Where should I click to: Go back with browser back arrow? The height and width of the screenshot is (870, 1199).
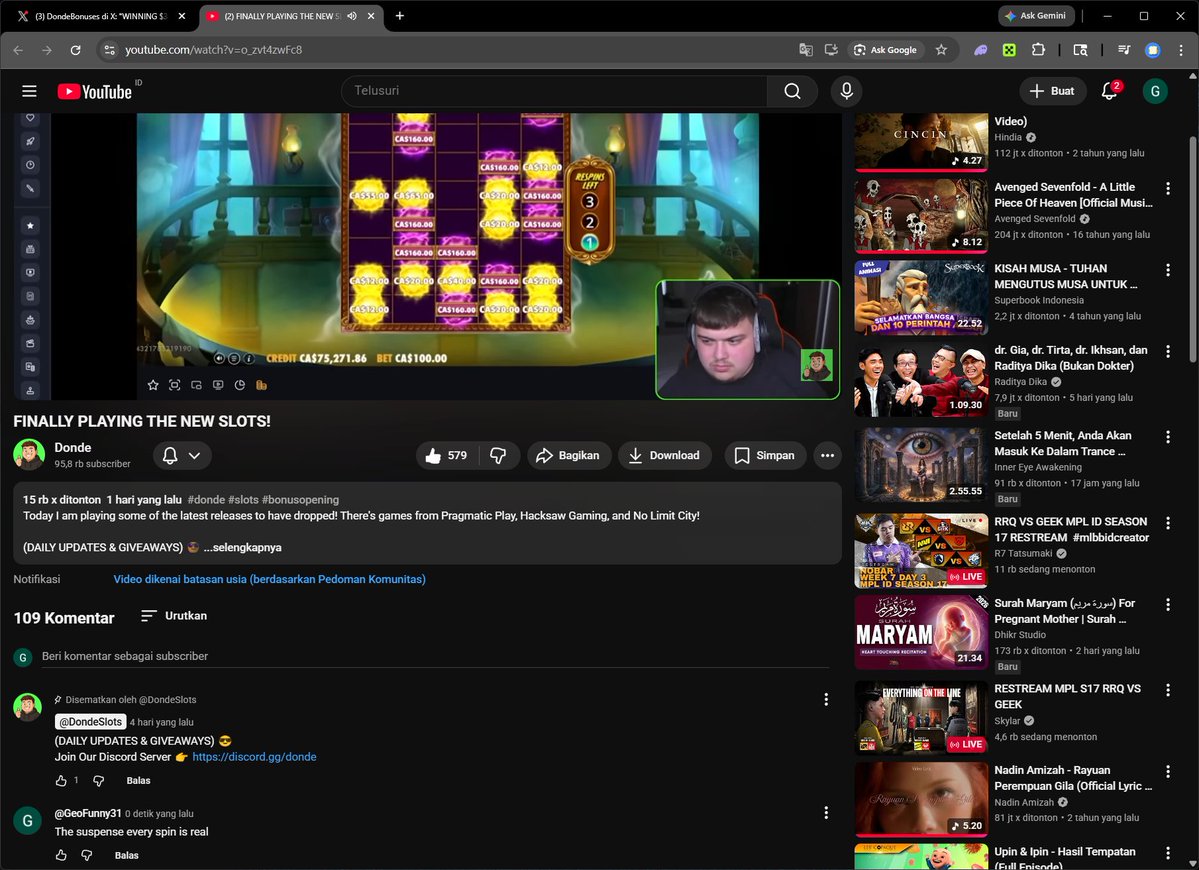pos(18,50)
